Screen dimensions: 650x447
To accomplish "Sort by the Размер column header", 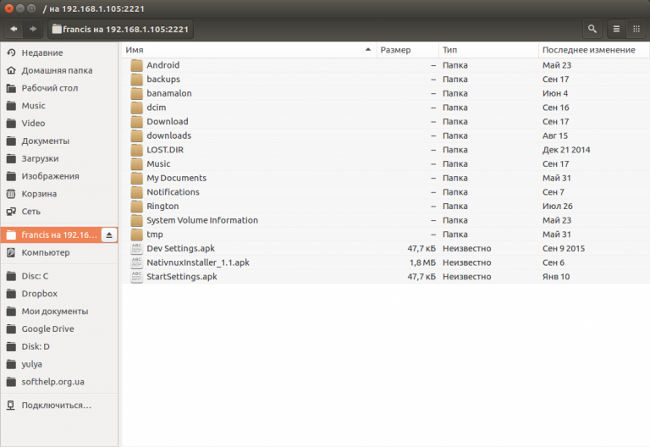I will pos(407,50).
